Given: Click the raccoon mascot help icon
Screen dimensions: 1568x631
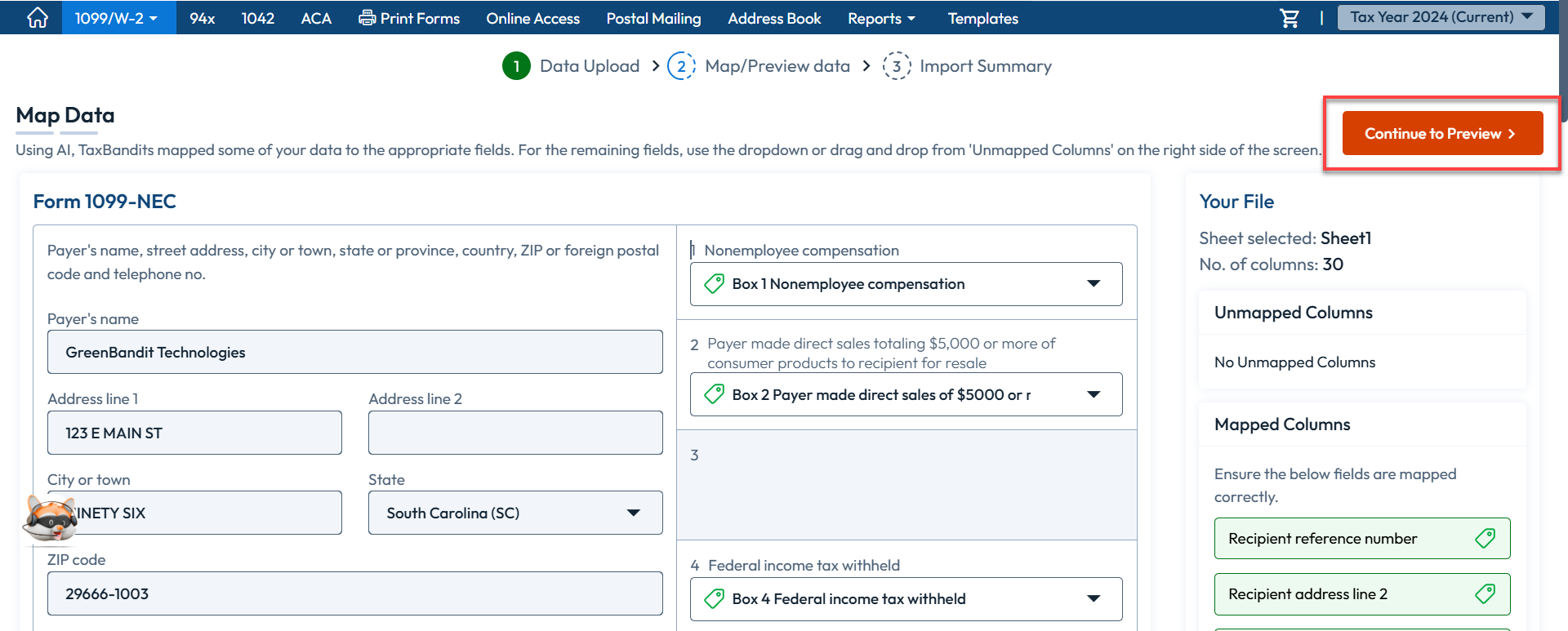Looking at the screenshot, I should pyautogui.click(x=51, y=518).
